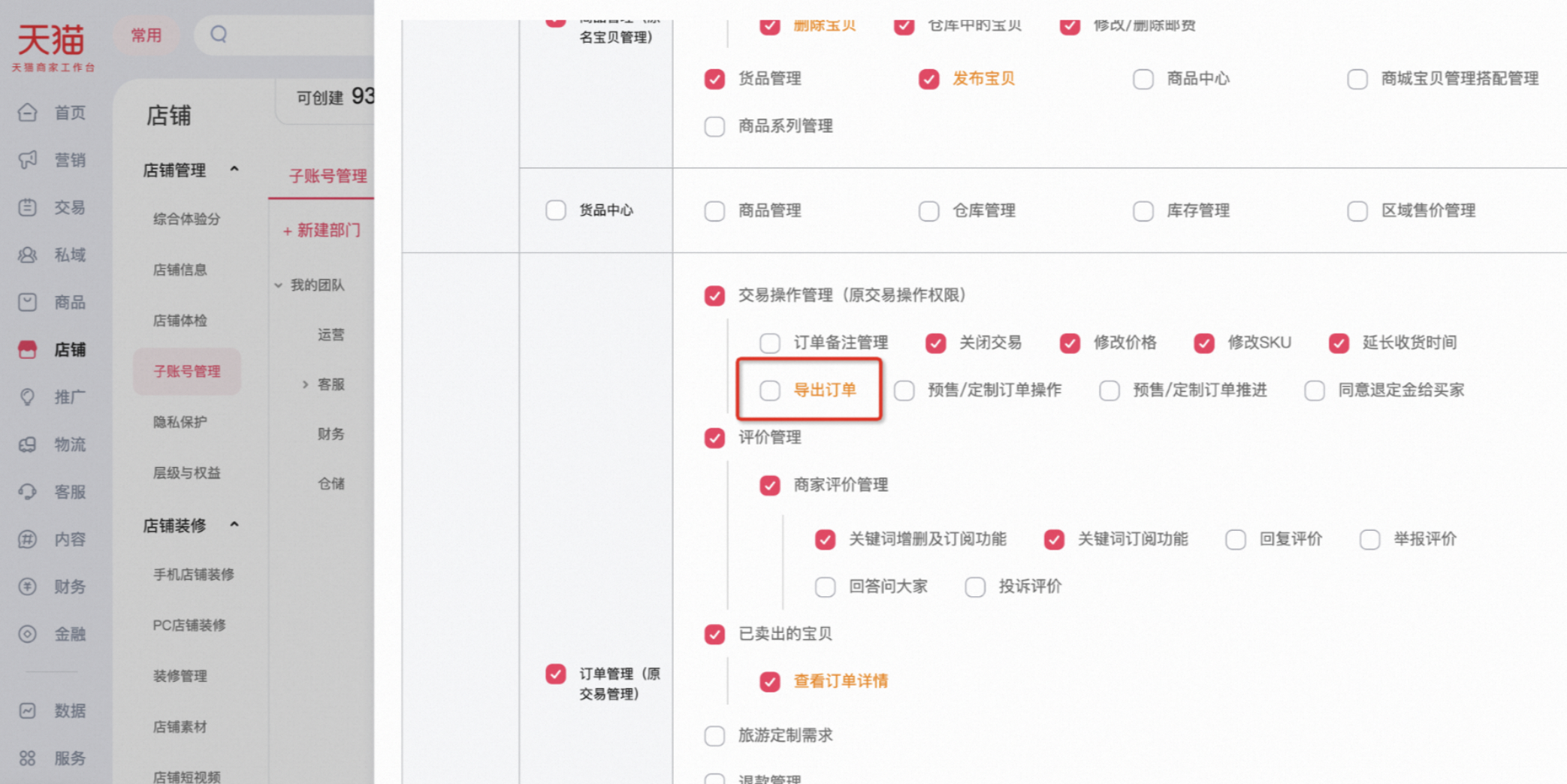This screenshot has height=784, width=1567.
Task: Check the 区域售价管理 checkbox
Action: click(1357, 211)
